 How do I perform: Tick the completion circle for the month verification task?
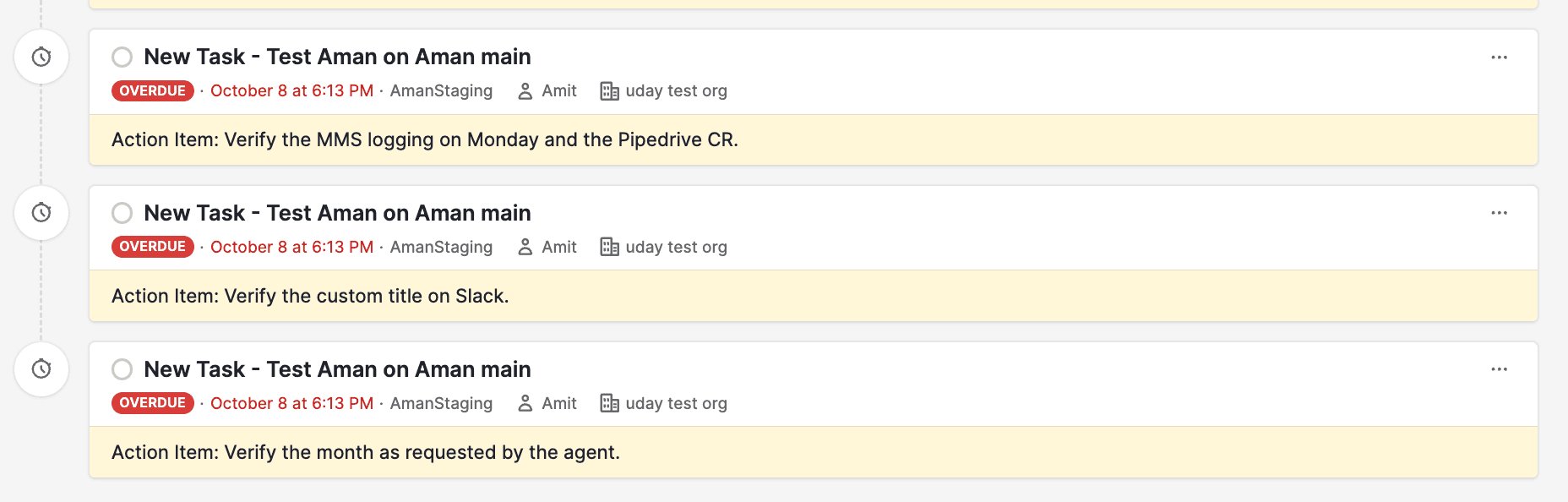click(122, 369)
